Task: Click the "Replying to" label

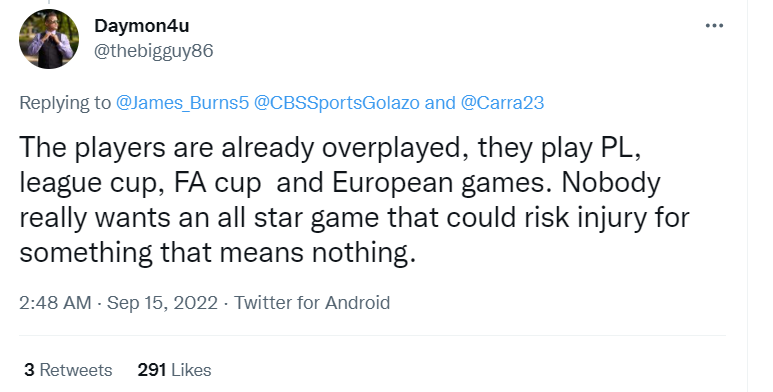Action: 65,103
